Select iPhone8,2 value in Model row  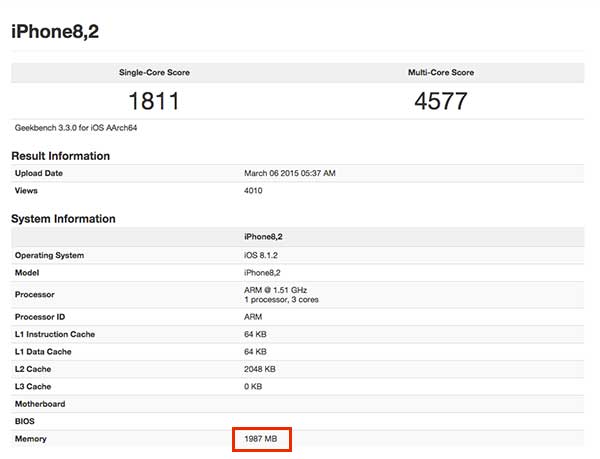[262, 273]
